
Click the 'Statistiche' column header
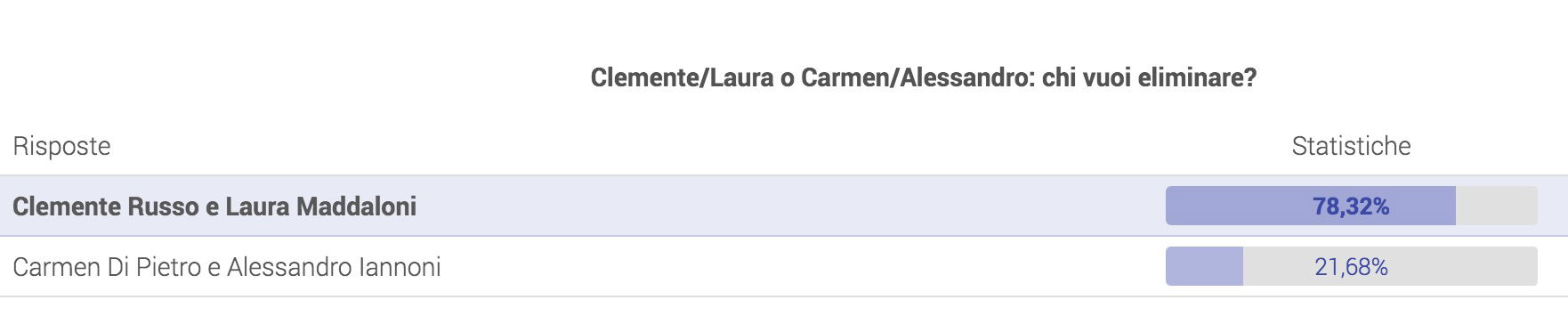coord(1351,146)
